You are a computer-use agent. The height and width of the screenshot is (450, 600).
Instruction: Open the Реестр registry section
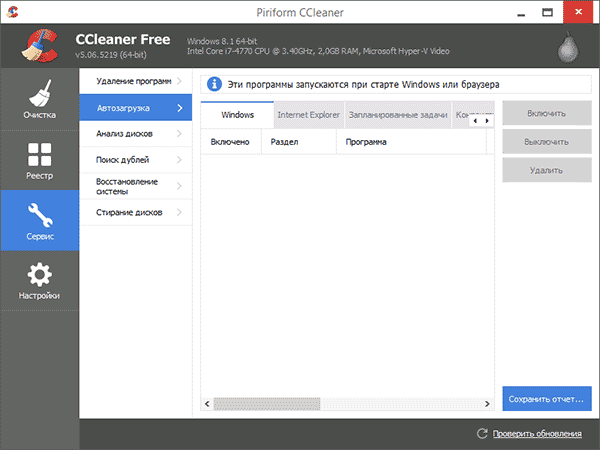pos(39,160)
